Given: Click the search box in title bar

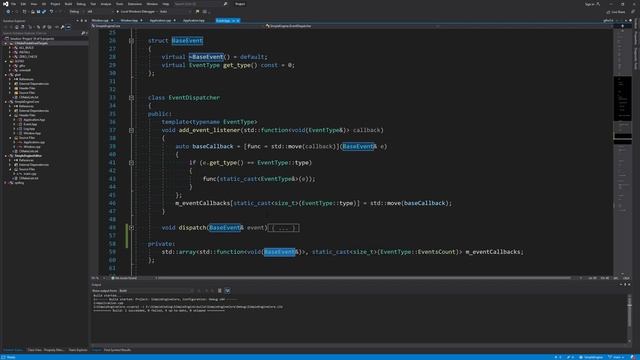Looking at the screenshot, I should point(200,4).
